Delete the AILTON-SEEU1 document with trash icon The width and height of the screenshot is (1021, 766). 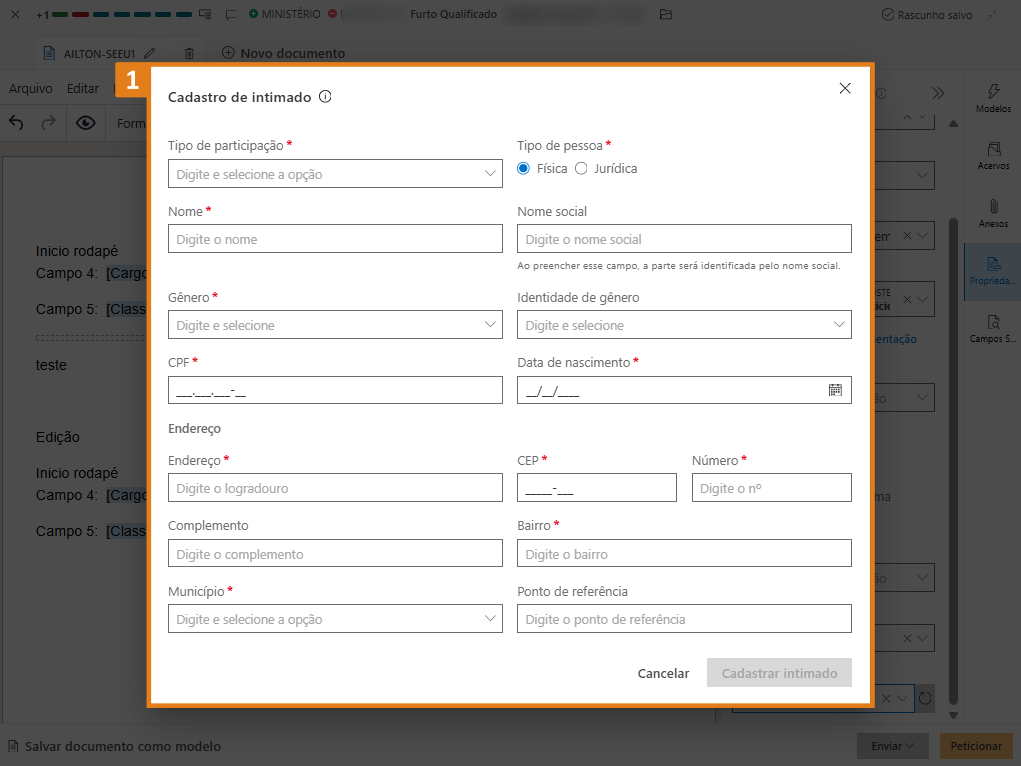[189, 53]
